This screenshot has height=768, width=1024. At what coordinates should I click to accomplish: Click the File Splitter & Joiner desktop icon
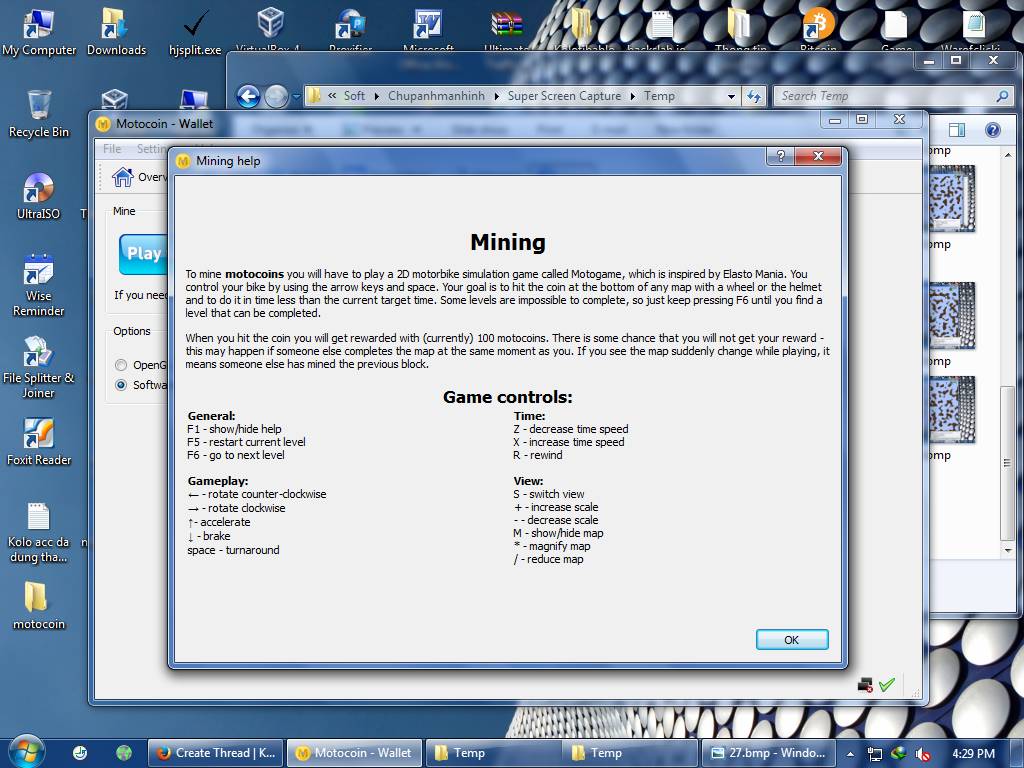[39, 367]
